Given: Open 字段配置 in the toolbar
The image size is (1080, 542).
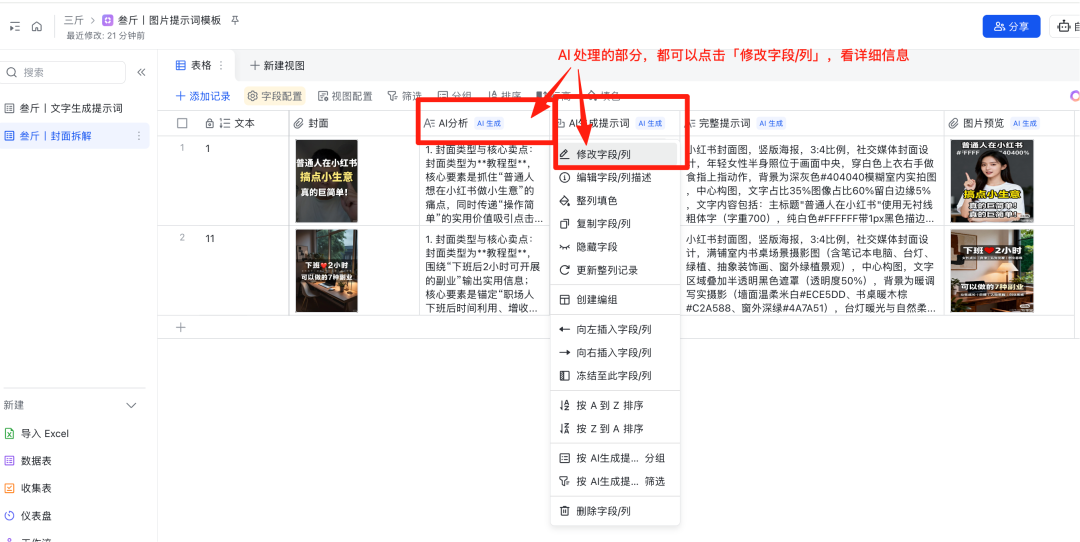Looking at the screenshot, I should [275, 96].
